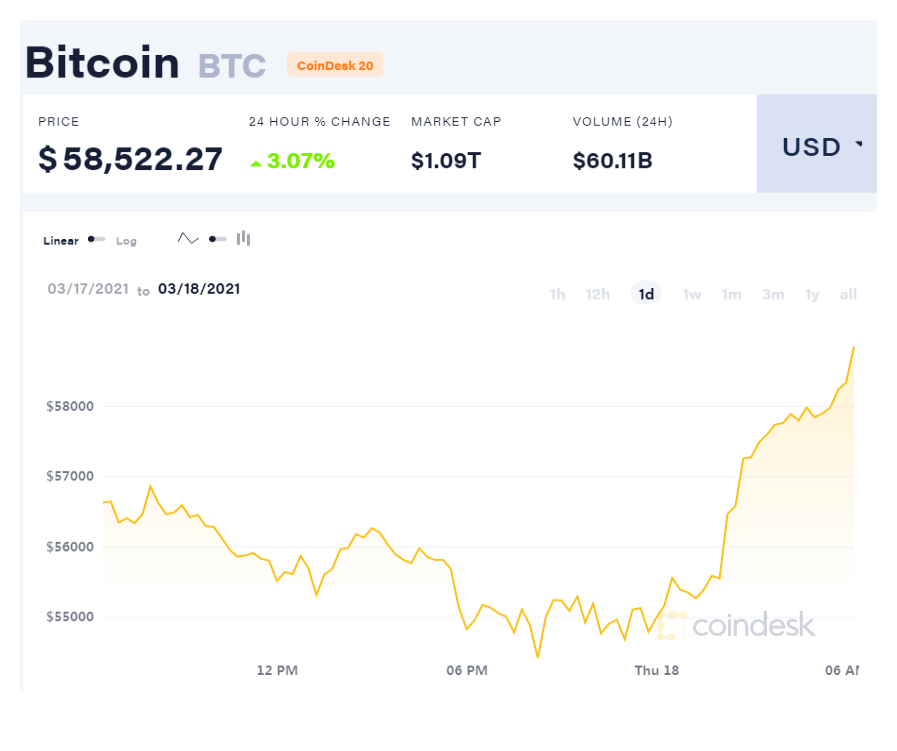Show the 3m time range

click(773, 294)
